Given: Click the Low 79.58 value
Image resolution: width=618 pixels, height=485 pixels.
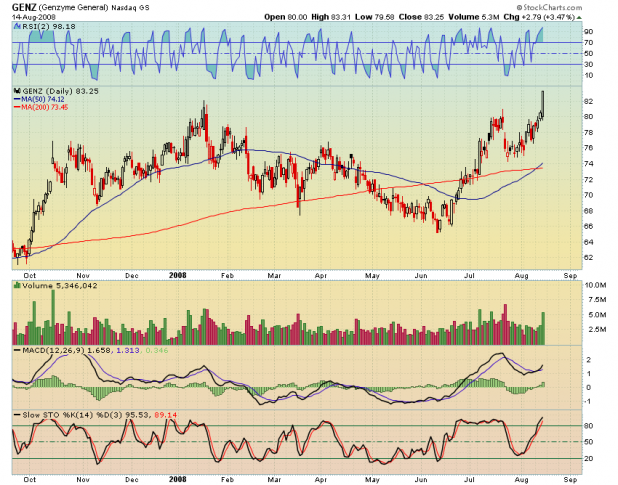Looking at the screenshot, I should [374, 17].
